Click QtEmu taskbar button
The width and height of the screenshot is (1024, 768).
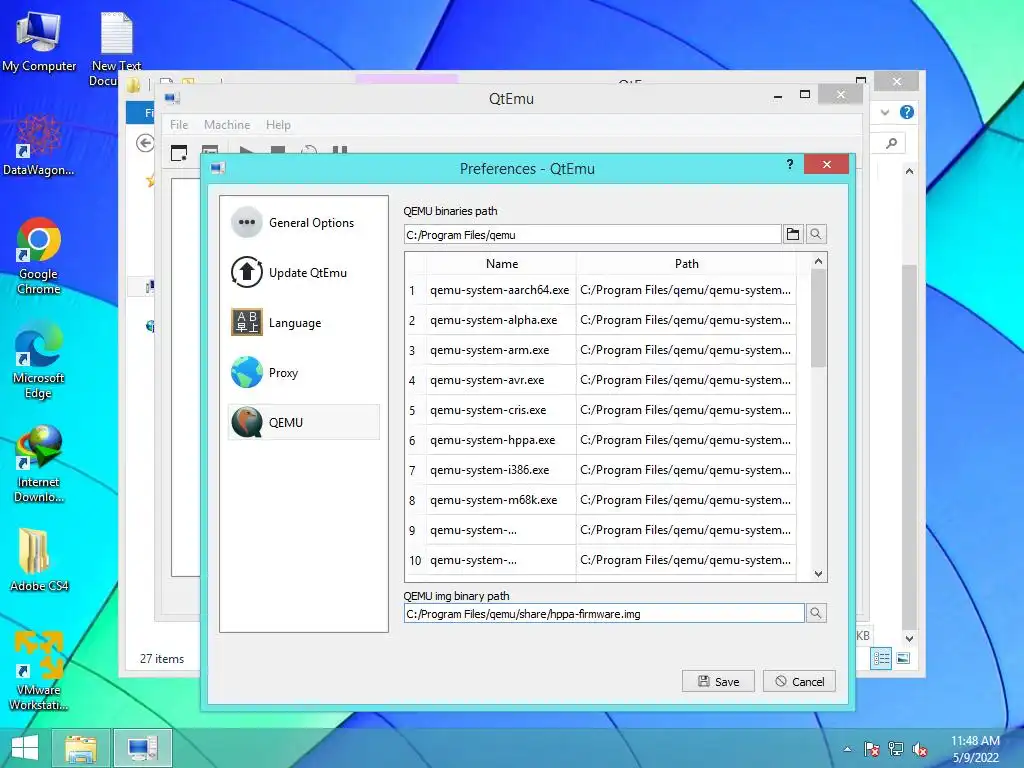(x=142, y=748)
